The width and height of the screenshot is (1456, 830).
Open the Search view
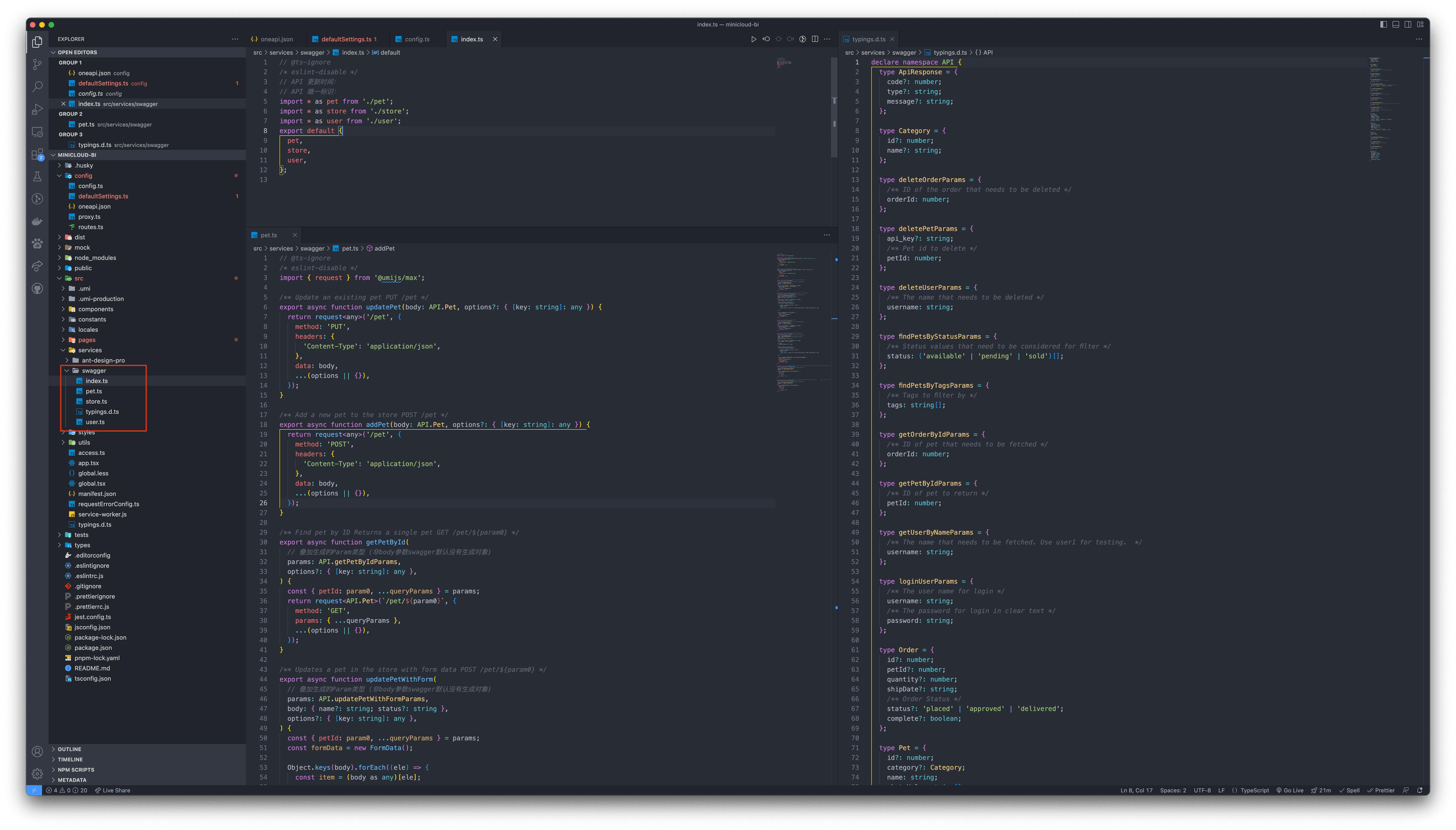(x=37, y=87)
